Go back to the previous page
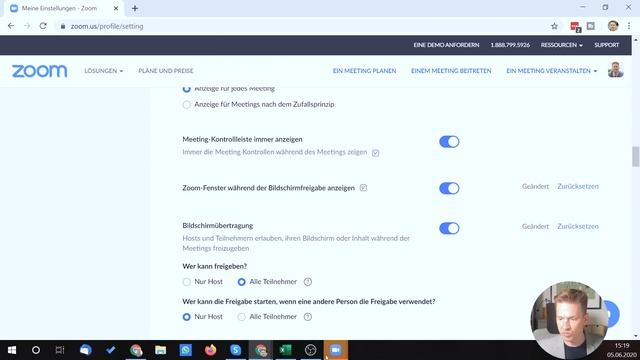Viewport: 640px width, 360px height. tap(11, 26)
